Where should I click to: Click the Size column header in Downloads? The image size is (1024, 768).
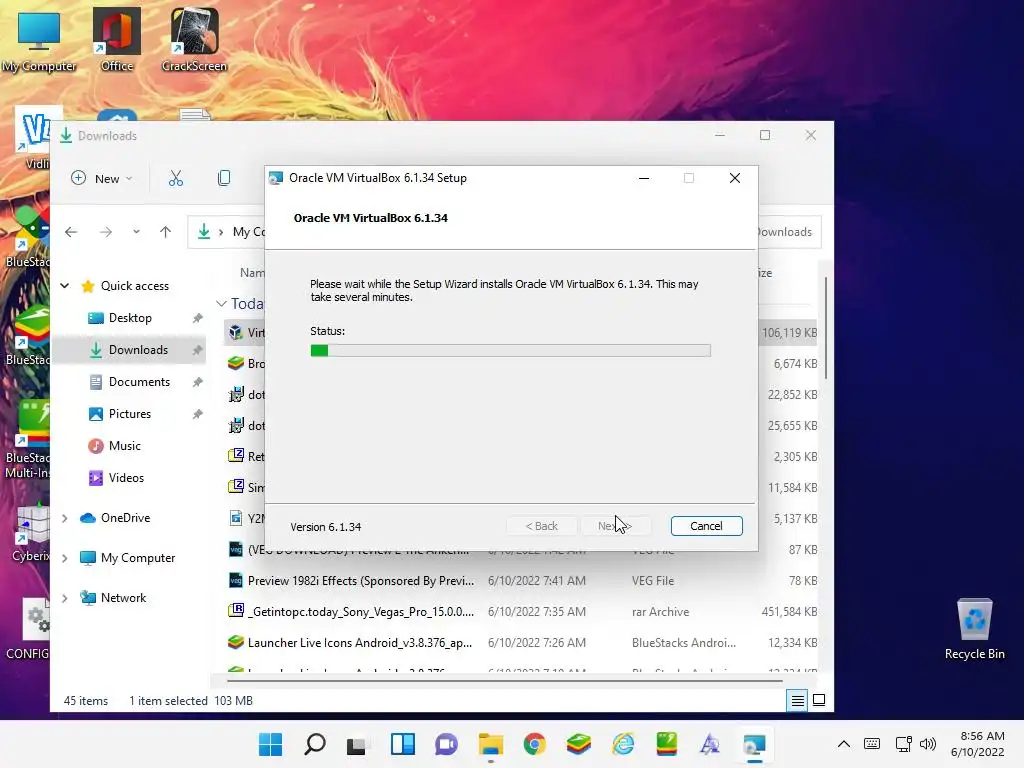(765, 273)
